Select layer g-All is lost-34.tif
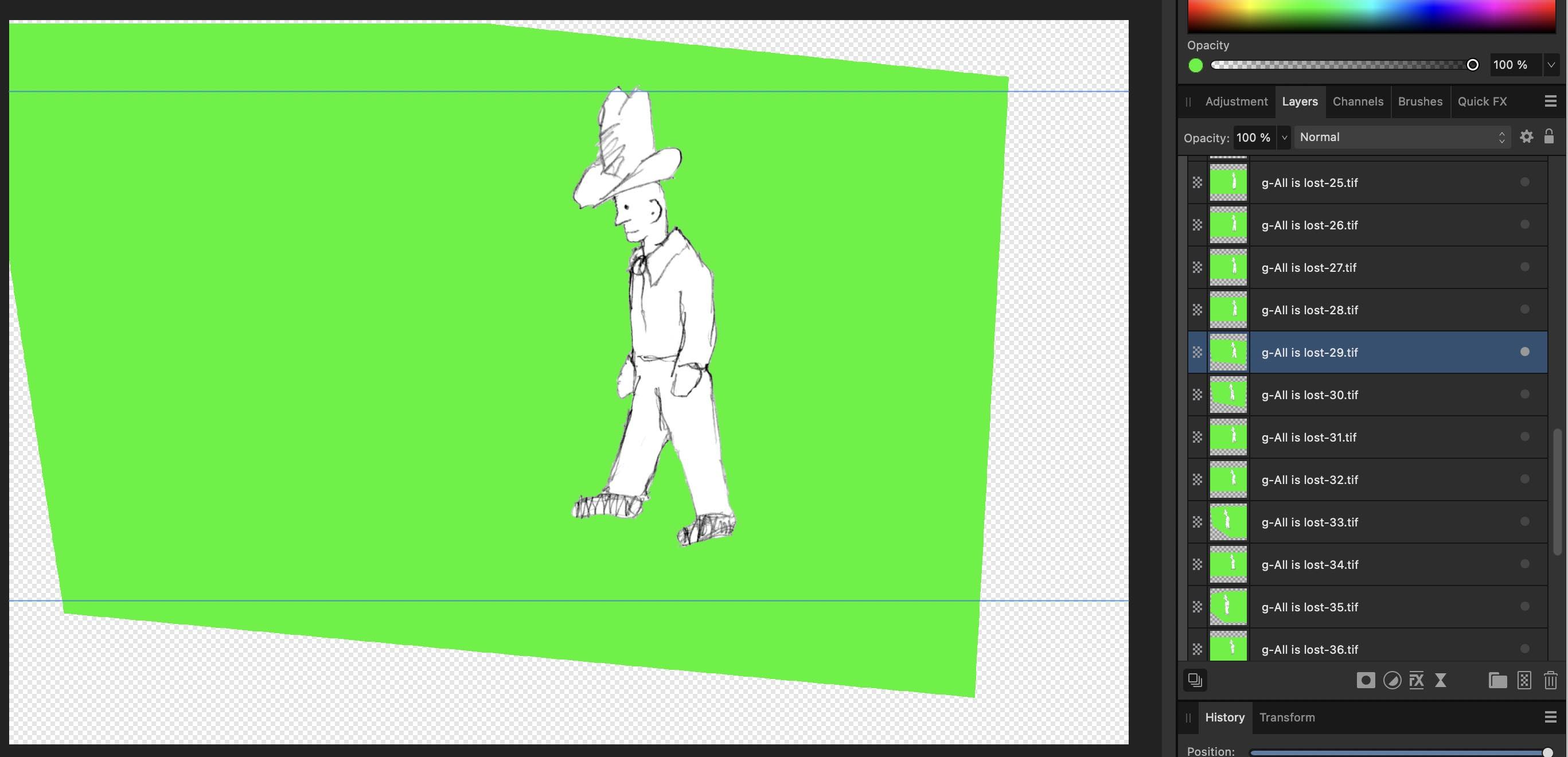Screen dimensions: 1568x757 click(x=1367, y=565)
